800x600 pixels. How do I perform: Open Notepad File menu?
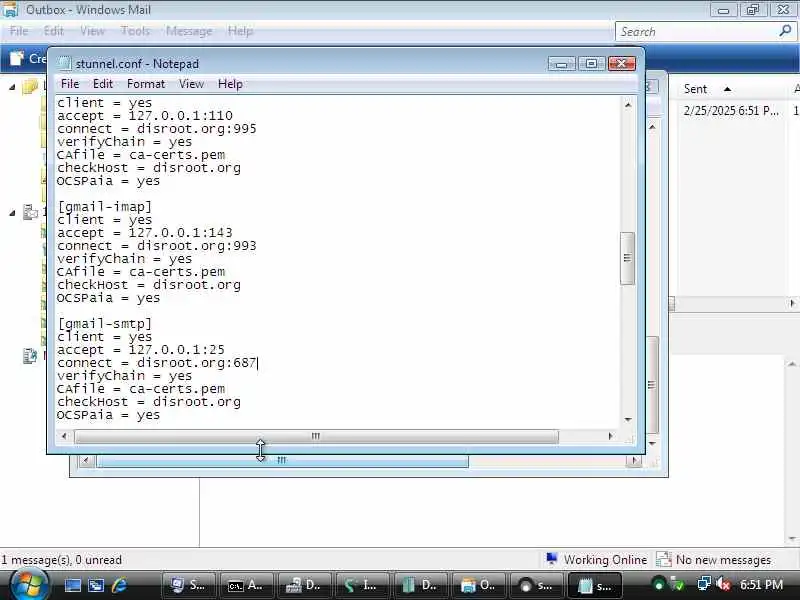[69, 84]
